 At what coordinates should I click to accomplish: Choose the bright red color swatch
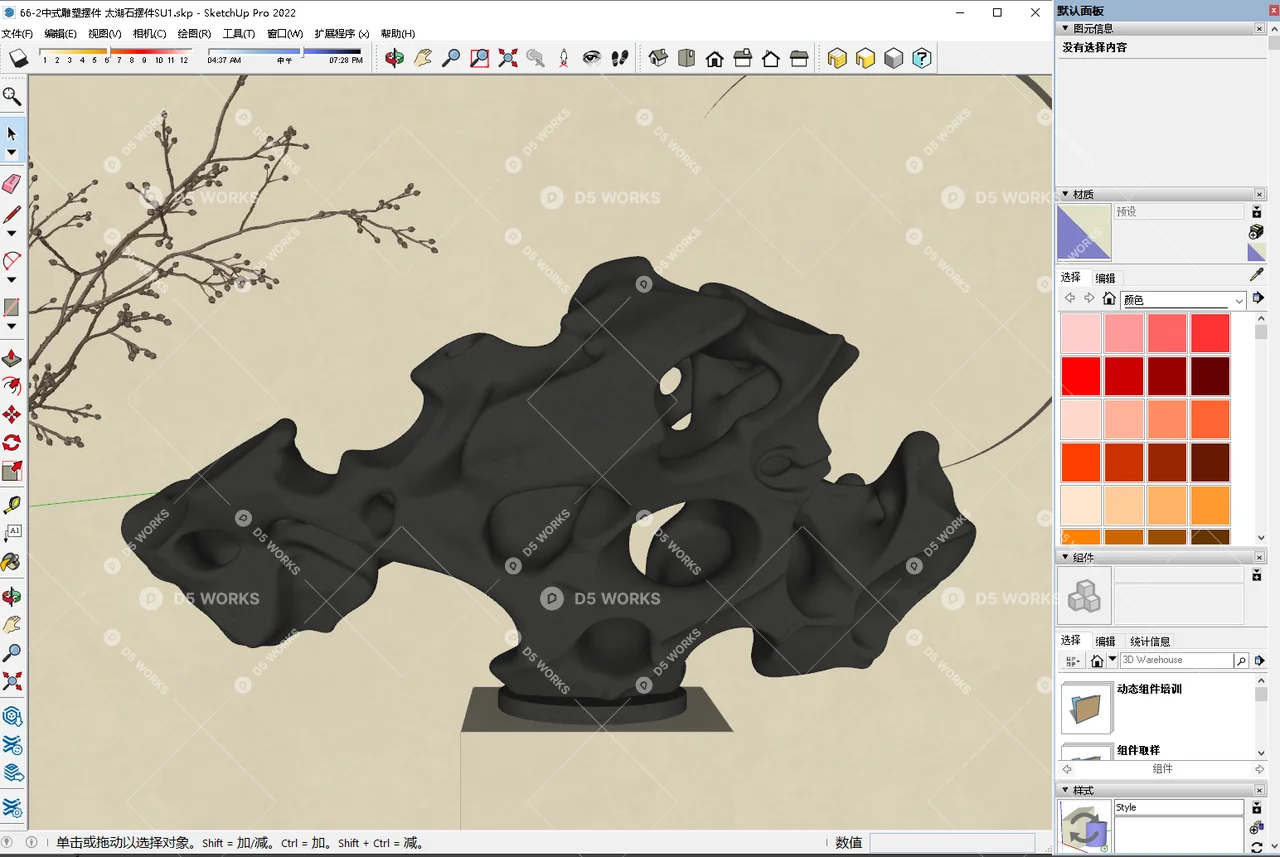pos(1081,376)
